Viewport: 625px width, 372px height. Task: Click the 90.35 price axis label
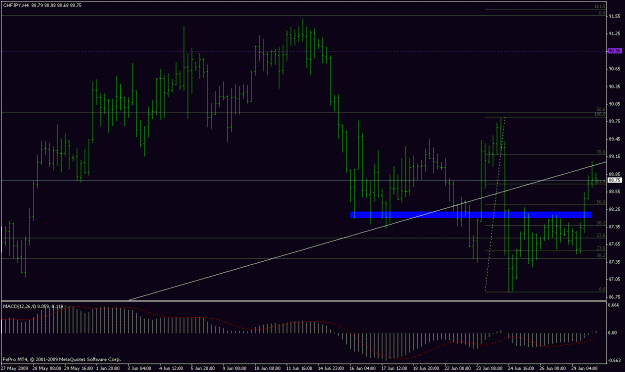click(614, 86)
